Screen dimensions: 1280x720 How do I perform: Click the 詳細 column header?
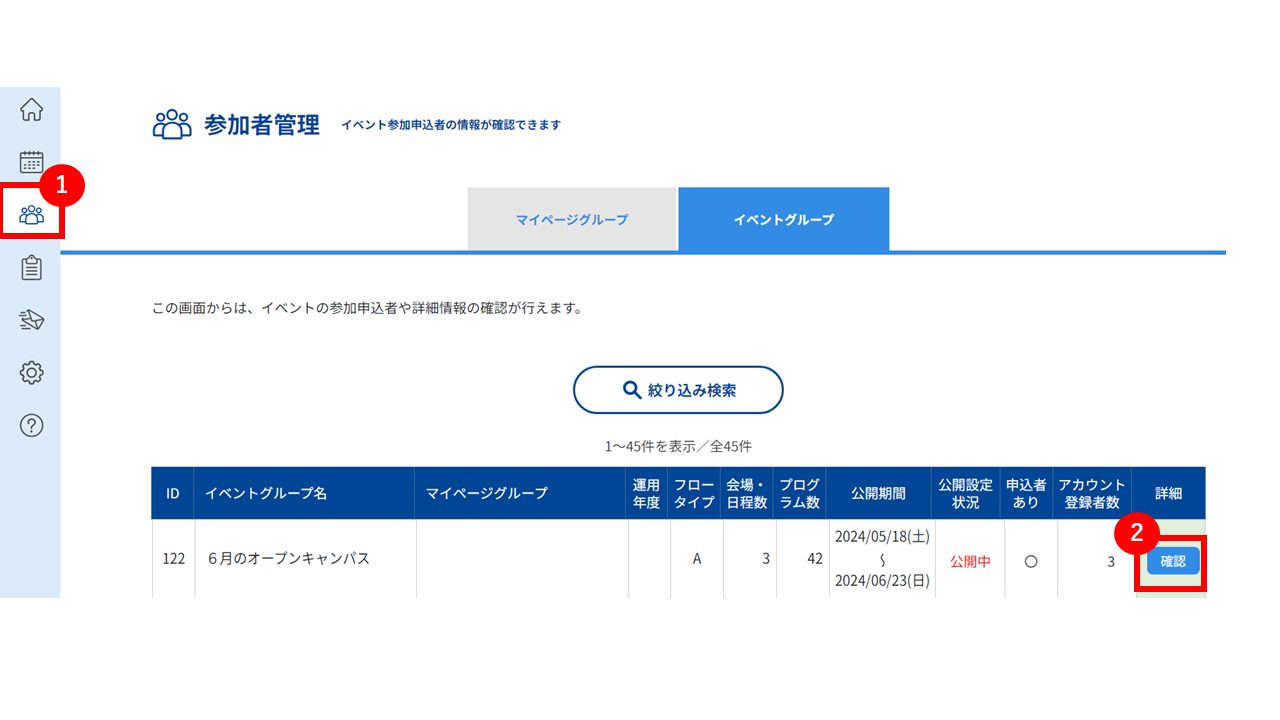[x=1169, y=493]
